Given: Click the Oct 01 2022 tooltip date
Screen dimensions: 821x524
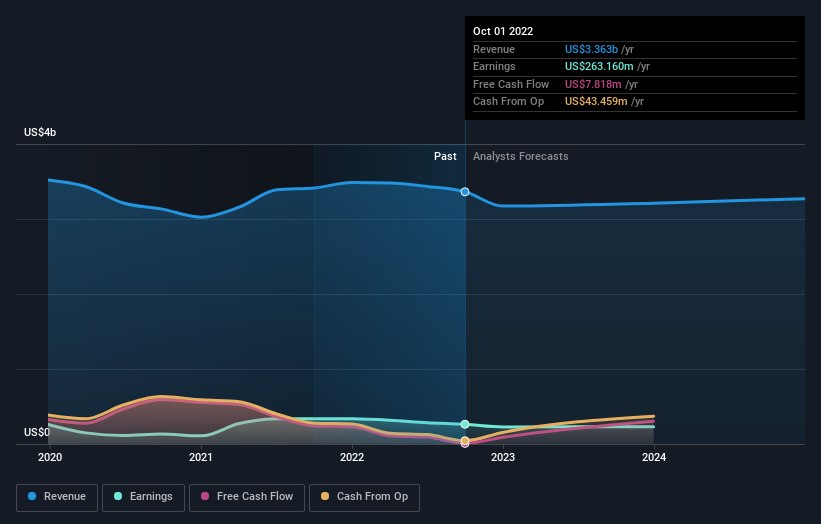Looking at the screenshot, I should point(503,31).
